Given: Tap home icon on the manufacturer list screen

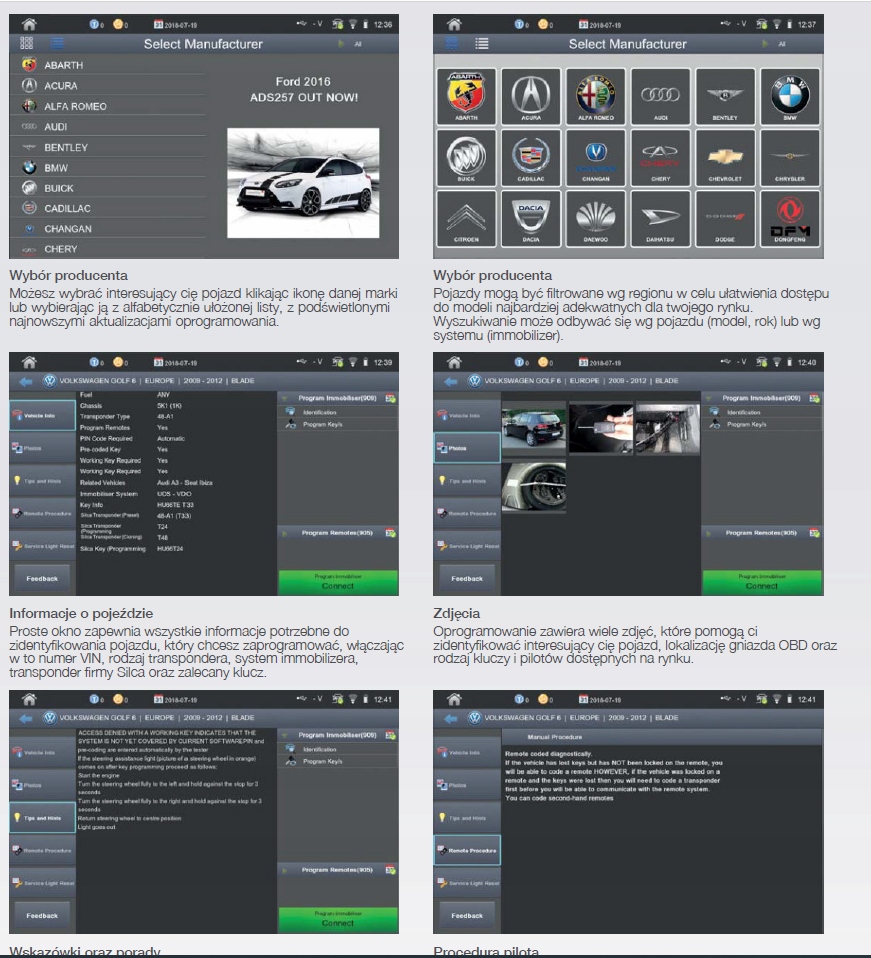Looking at the screenshot, I should click(29, 24).
